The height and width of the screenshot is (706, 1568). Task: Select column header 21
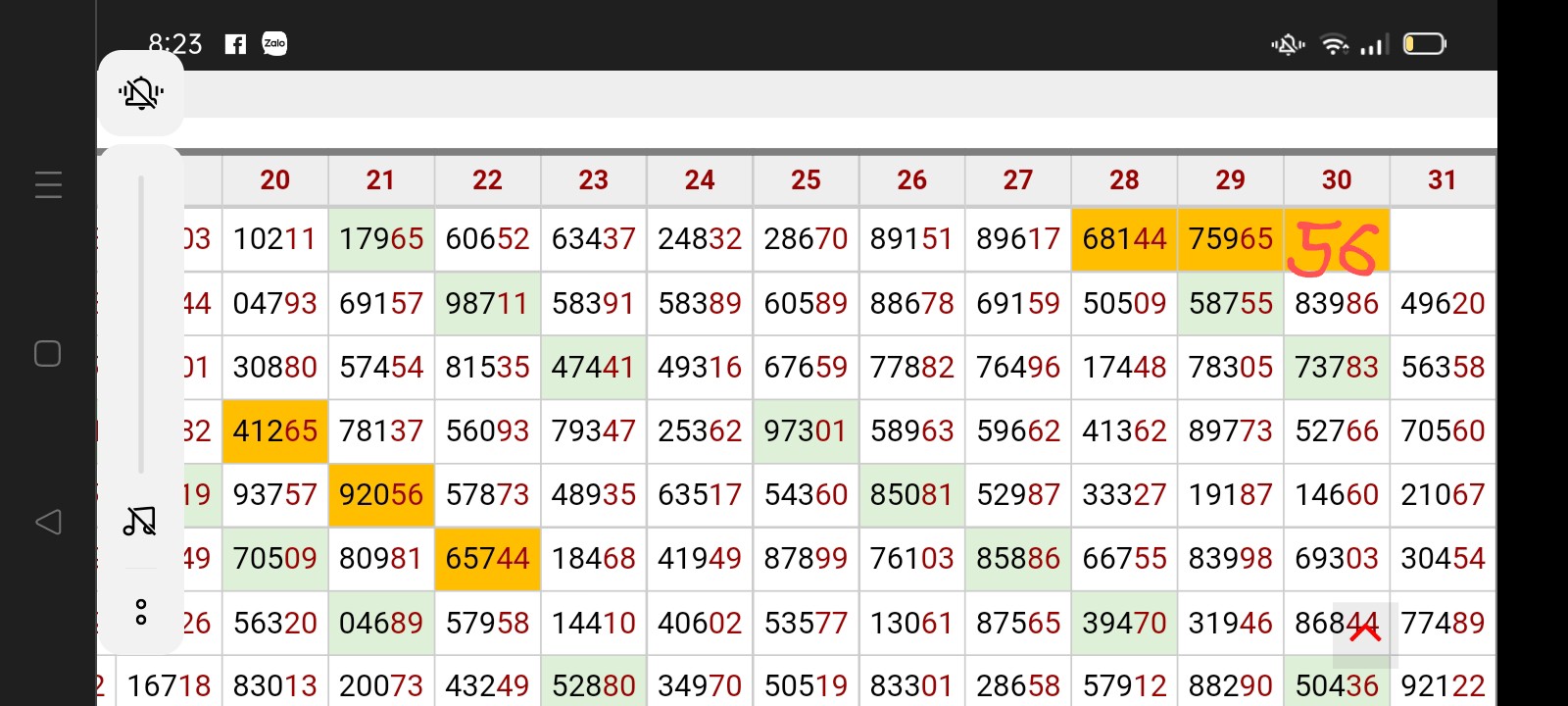point(381,180)
